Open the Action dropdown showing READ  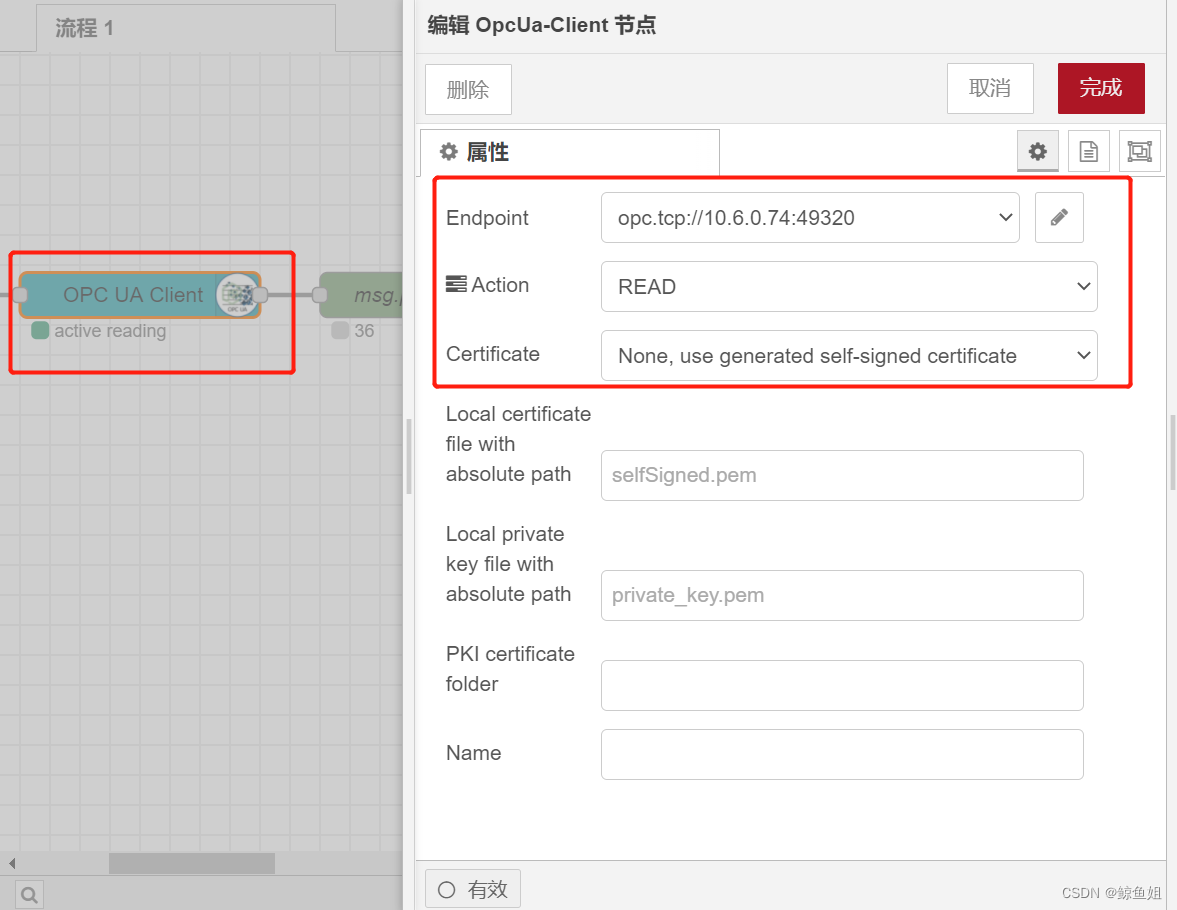point(849,287)
